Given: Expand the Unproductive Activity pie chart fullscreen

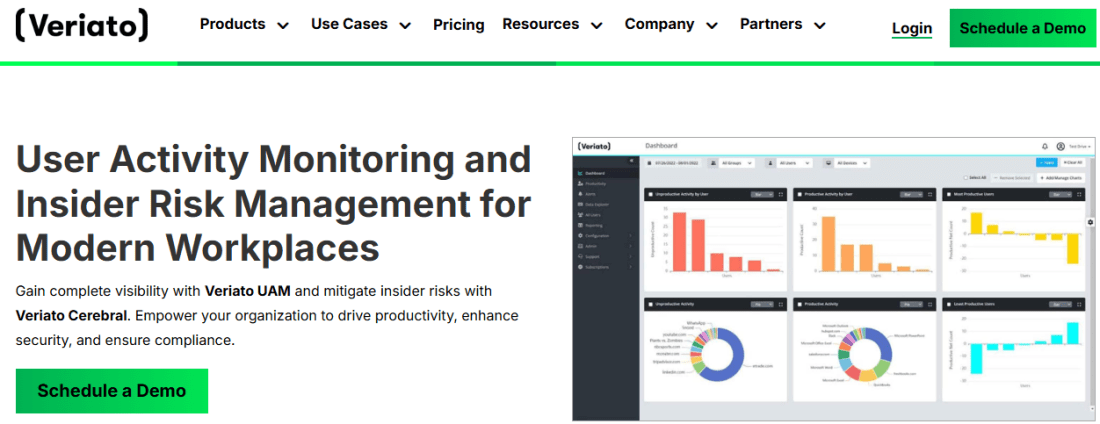Looking at the screenshot, I should point(781,305).
